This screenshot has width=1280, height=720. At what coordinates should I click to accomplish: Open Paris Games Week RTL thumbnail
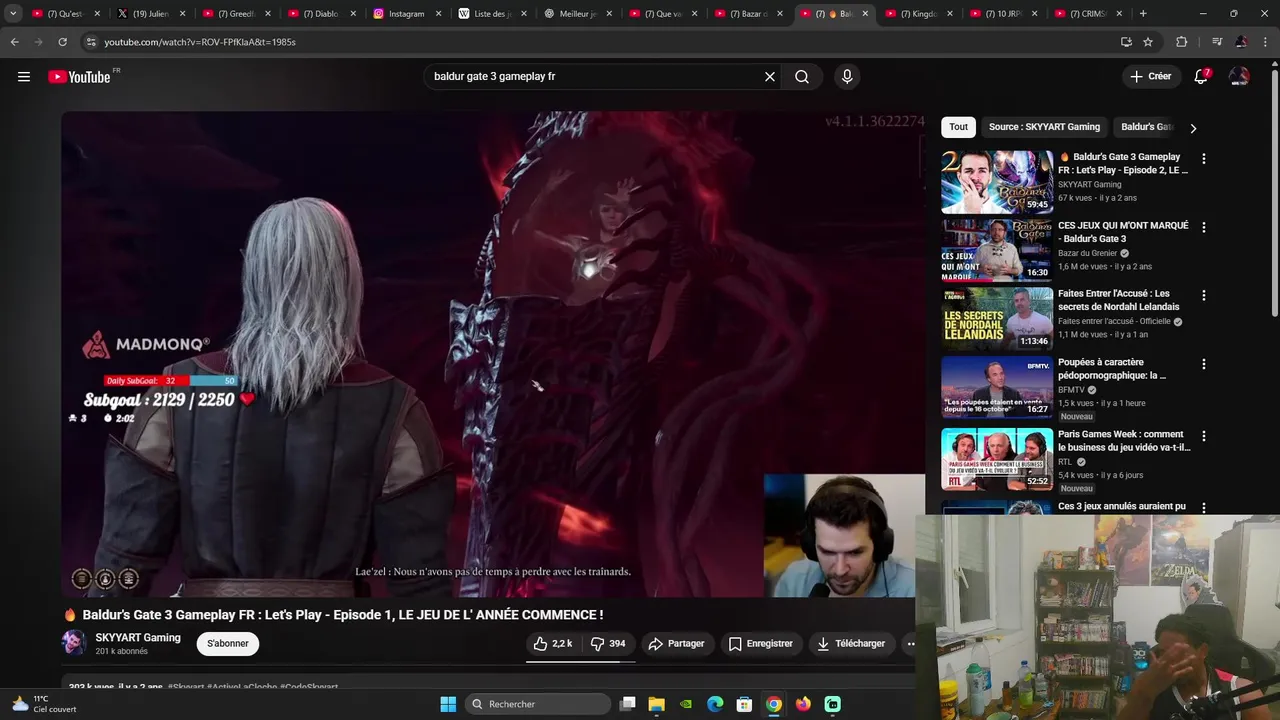(997, 459)
